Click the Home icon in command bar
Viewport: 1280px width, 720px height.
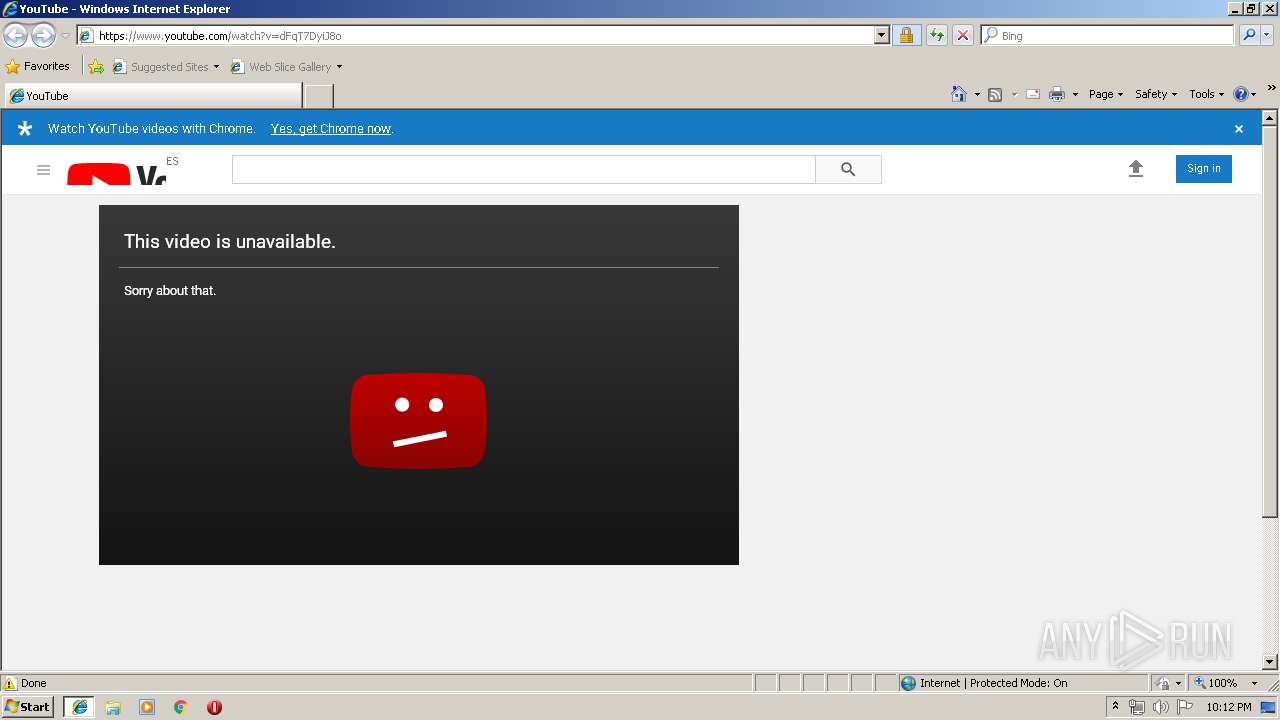coord(959,94)
